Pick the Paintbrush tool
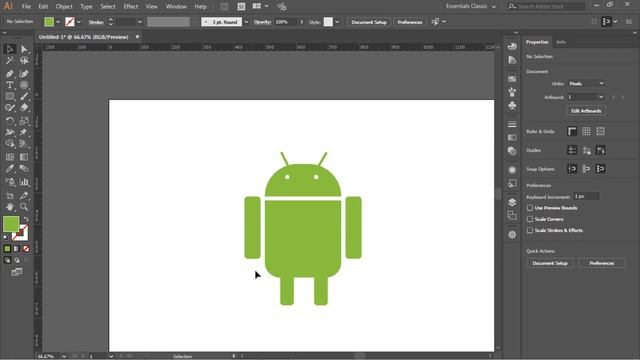640x360 pixels. pos(24,97)
